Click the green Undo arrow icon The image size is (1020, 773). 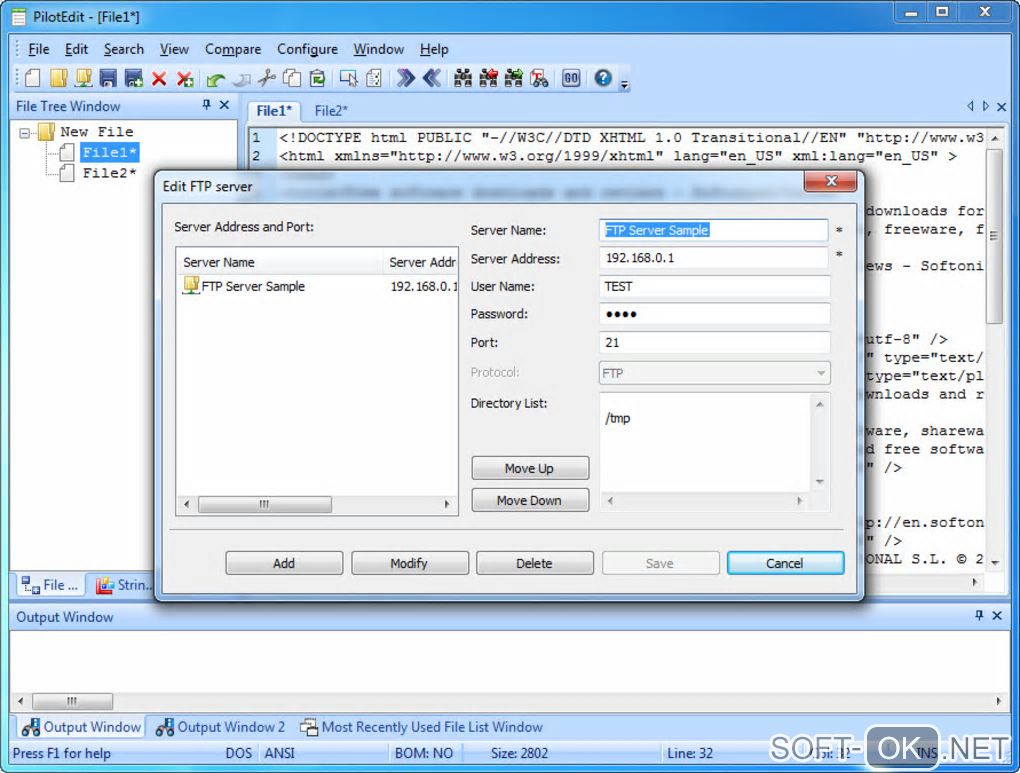tap(215, 79)
